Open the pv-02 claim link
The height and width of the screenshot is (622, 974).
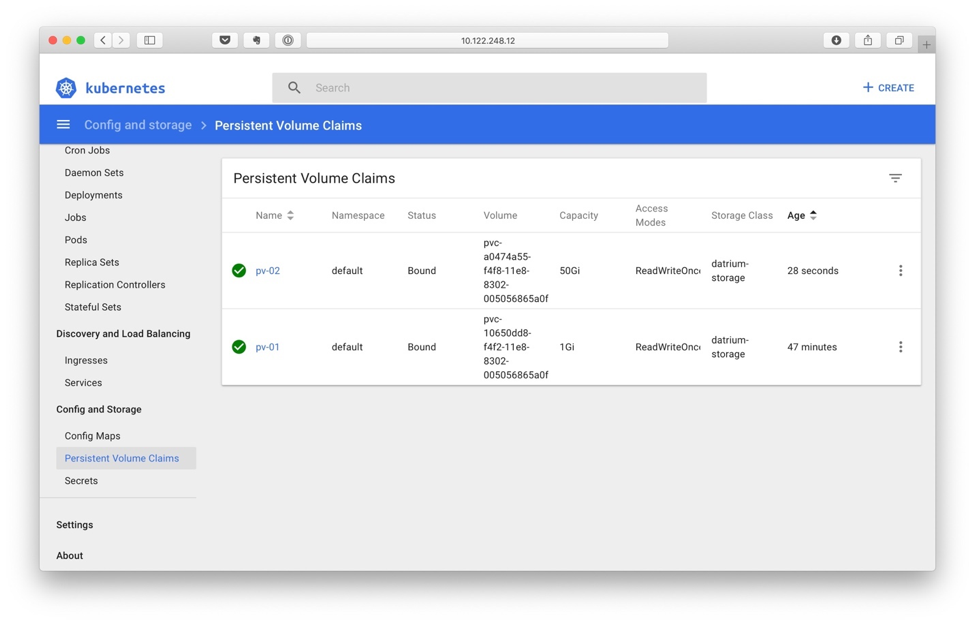(268, 271)
